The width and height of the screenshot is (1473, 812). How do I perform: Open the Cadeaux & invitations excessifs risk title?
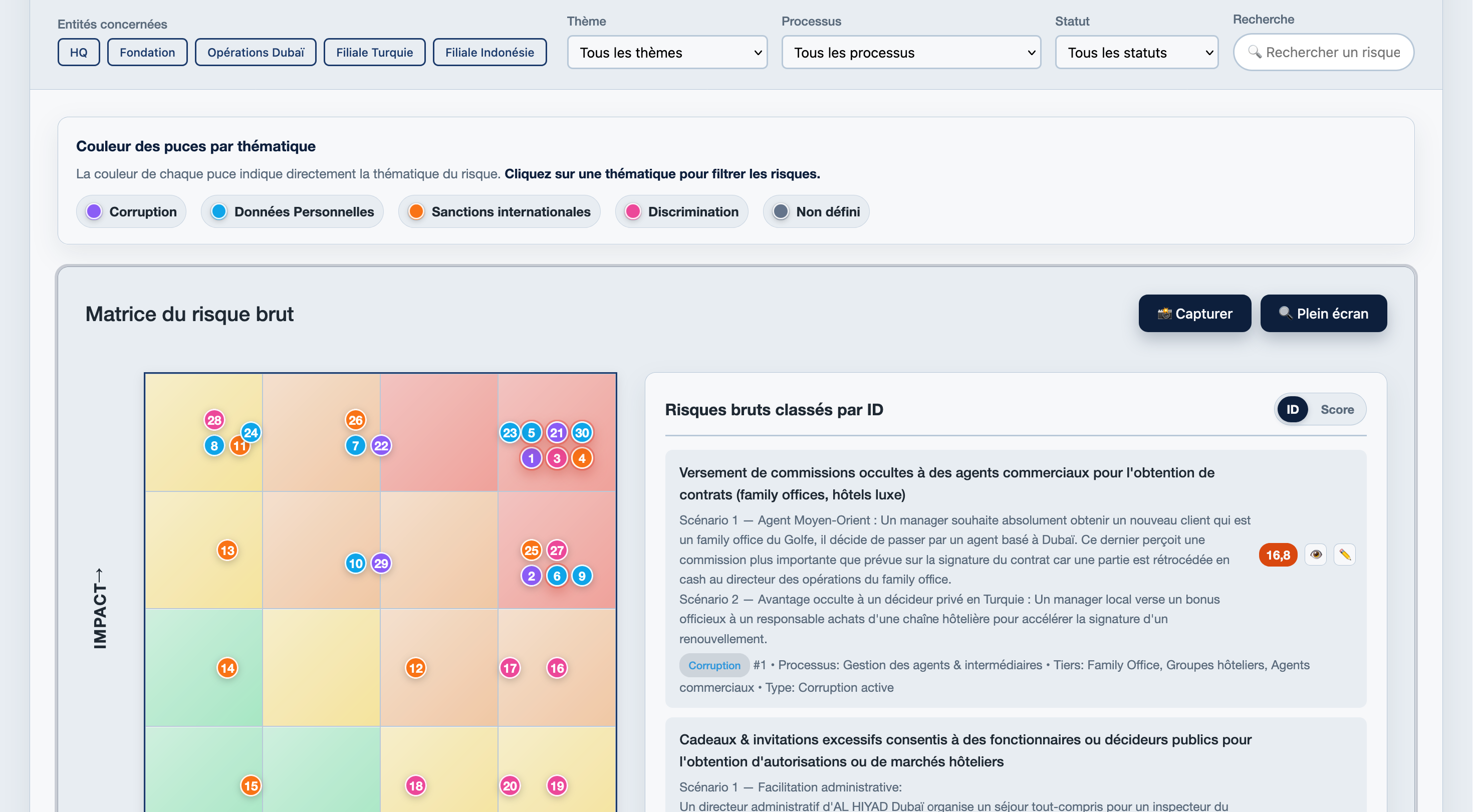click(966, 751)
